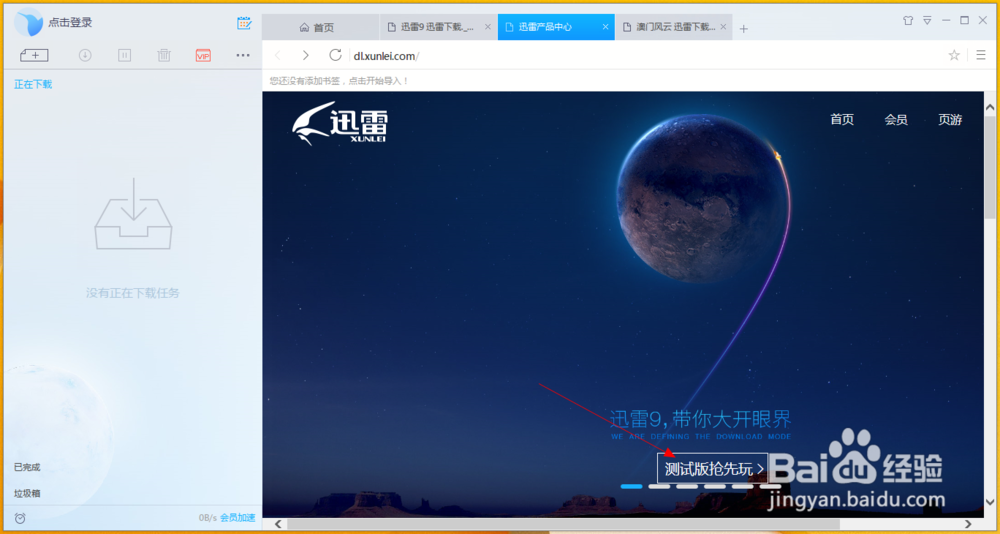Viewport: 1000px width, 534px height.
Task: Click the trash delete task icon
Action: click(164, 56)
